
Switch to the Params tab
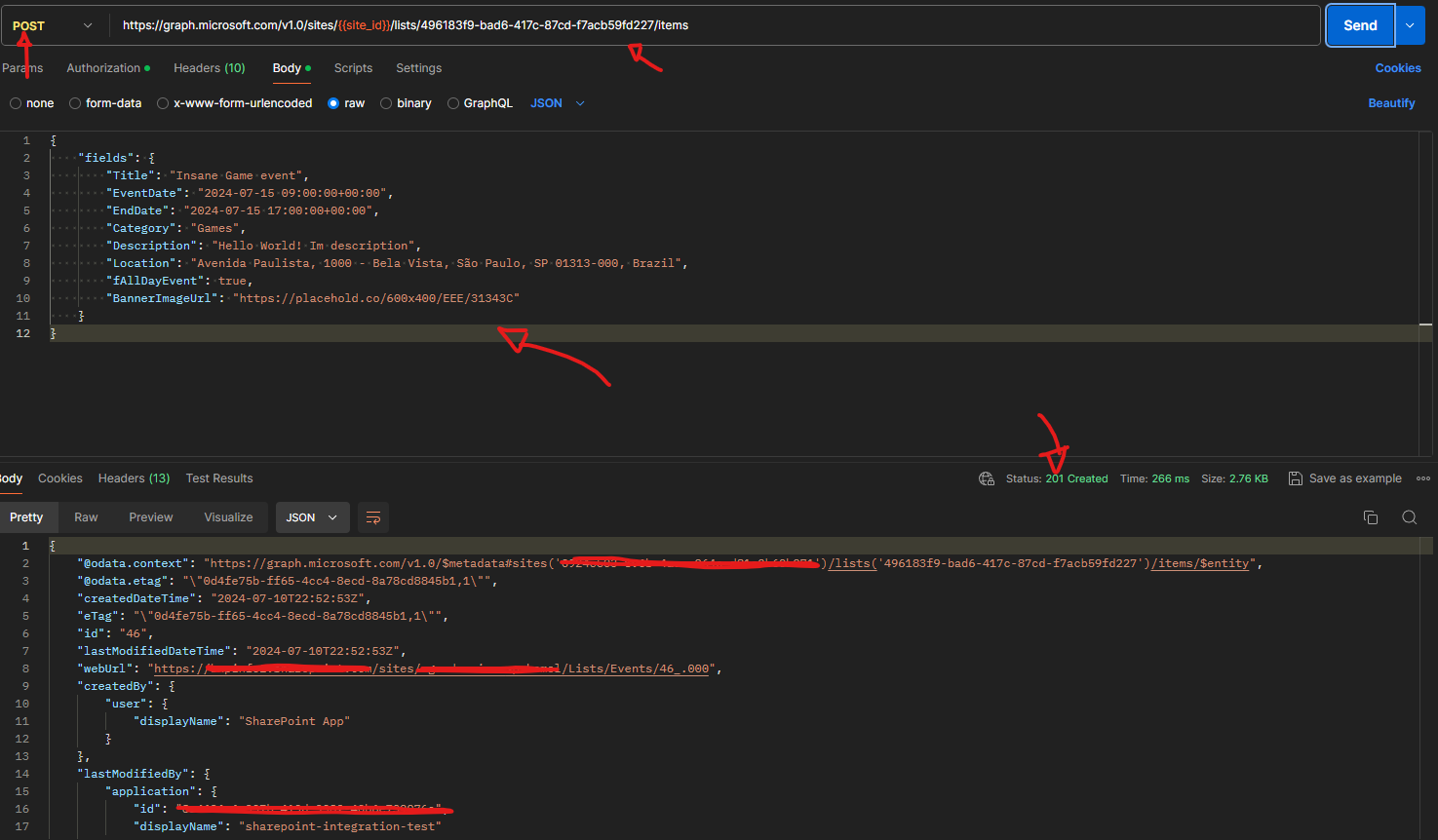click(x=21, y=68)
